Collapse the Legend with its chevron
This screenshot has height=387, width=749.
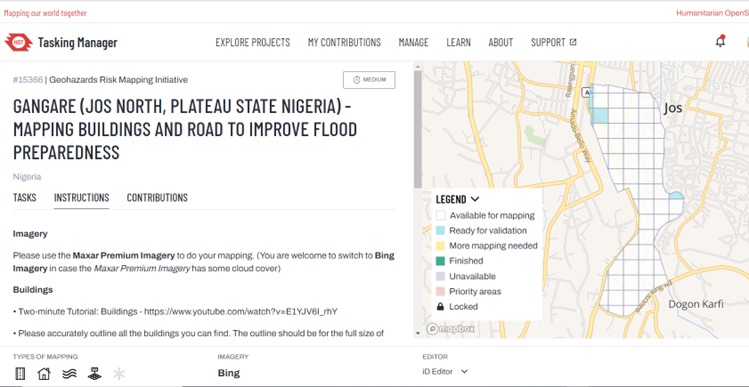(475, 199)
